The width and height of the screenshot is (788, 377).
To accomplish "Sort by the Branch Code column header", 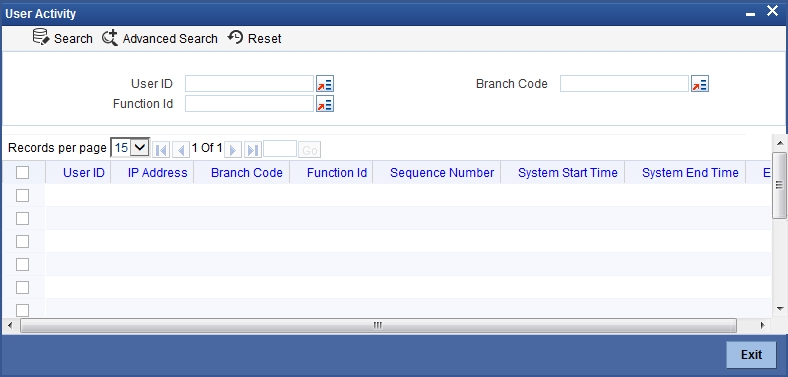I will (247, 173).
